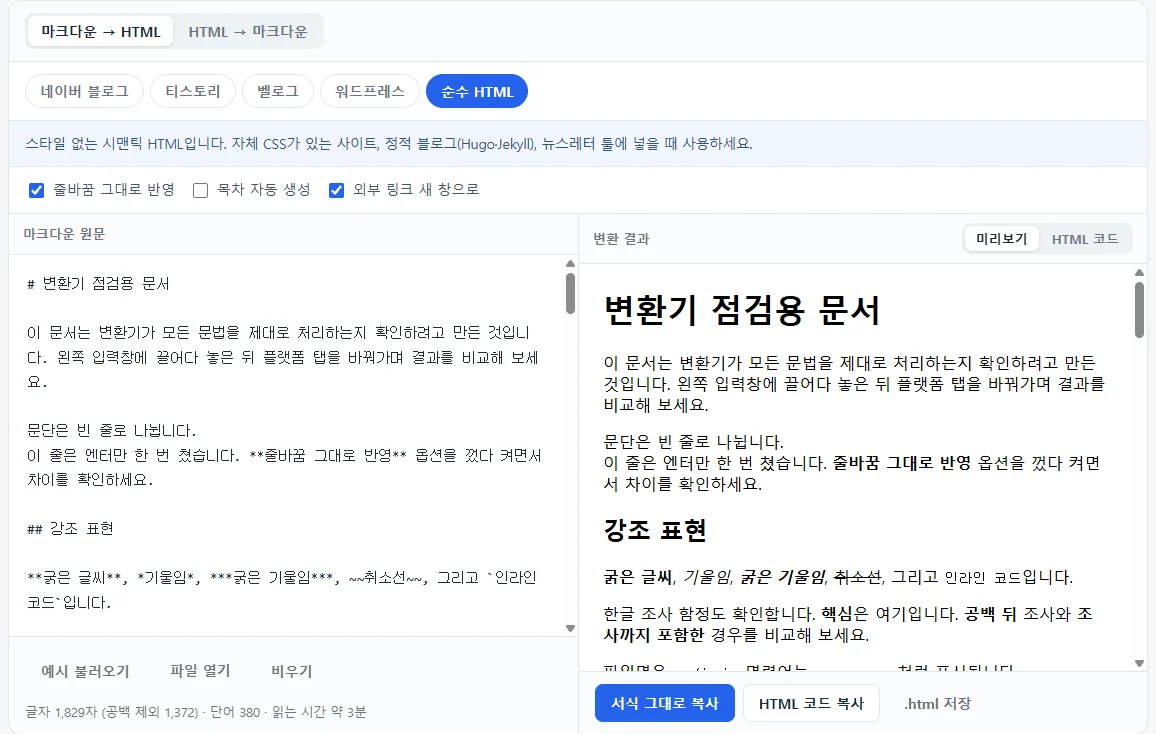
Task: Enable 목차 자동 생성 checkbox
Action: coord(200,190)
